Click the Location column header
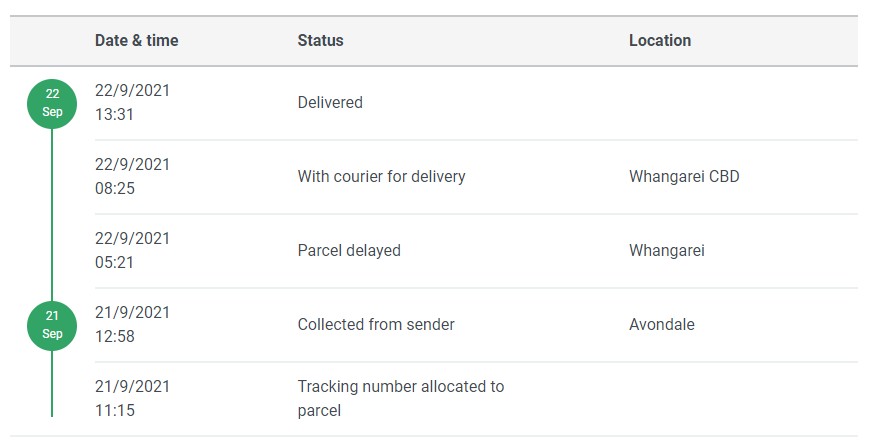887x446 pixels. point(660,41)
